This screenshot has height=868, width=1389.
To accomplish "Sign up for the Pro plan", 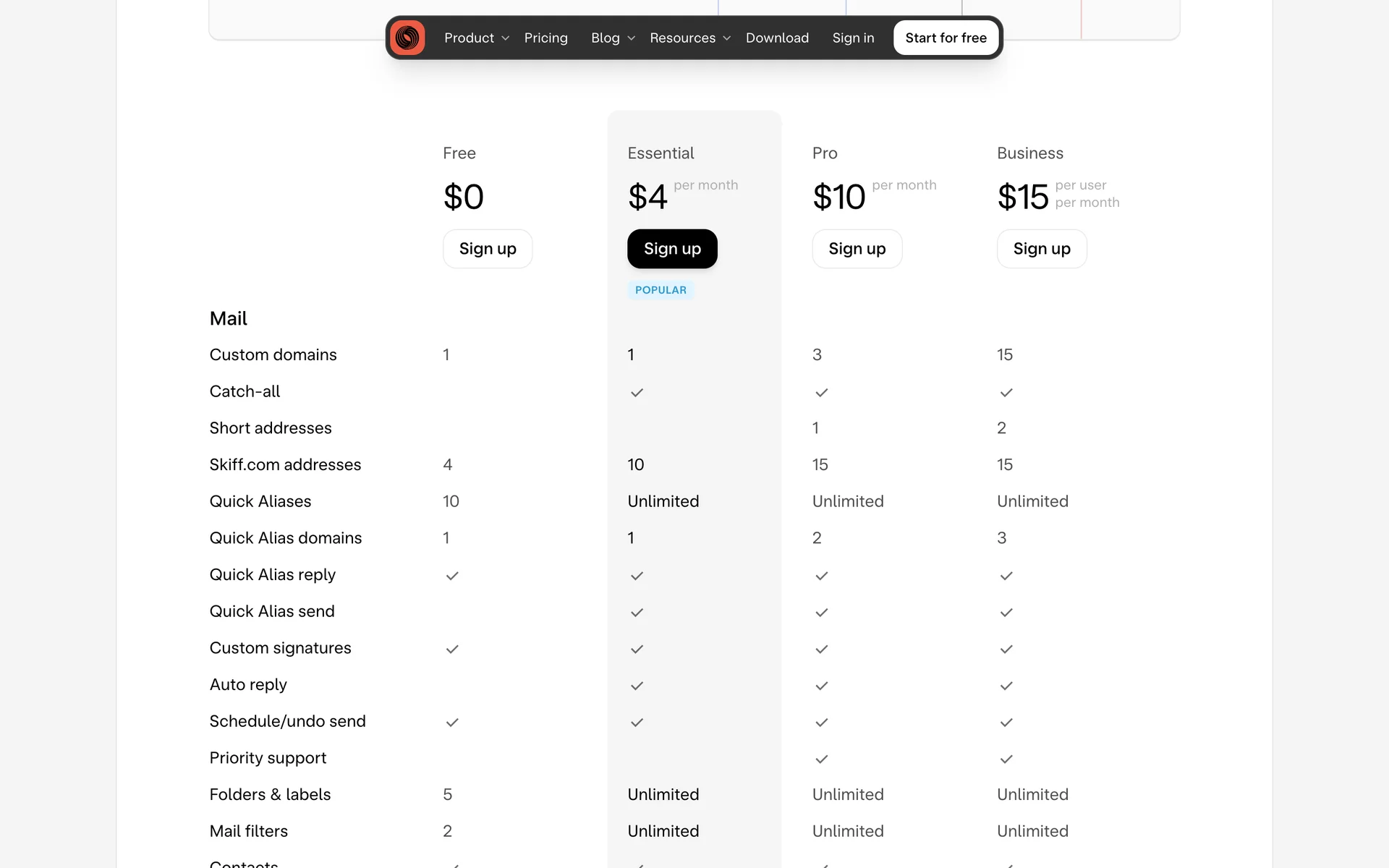I will (857, 249).
